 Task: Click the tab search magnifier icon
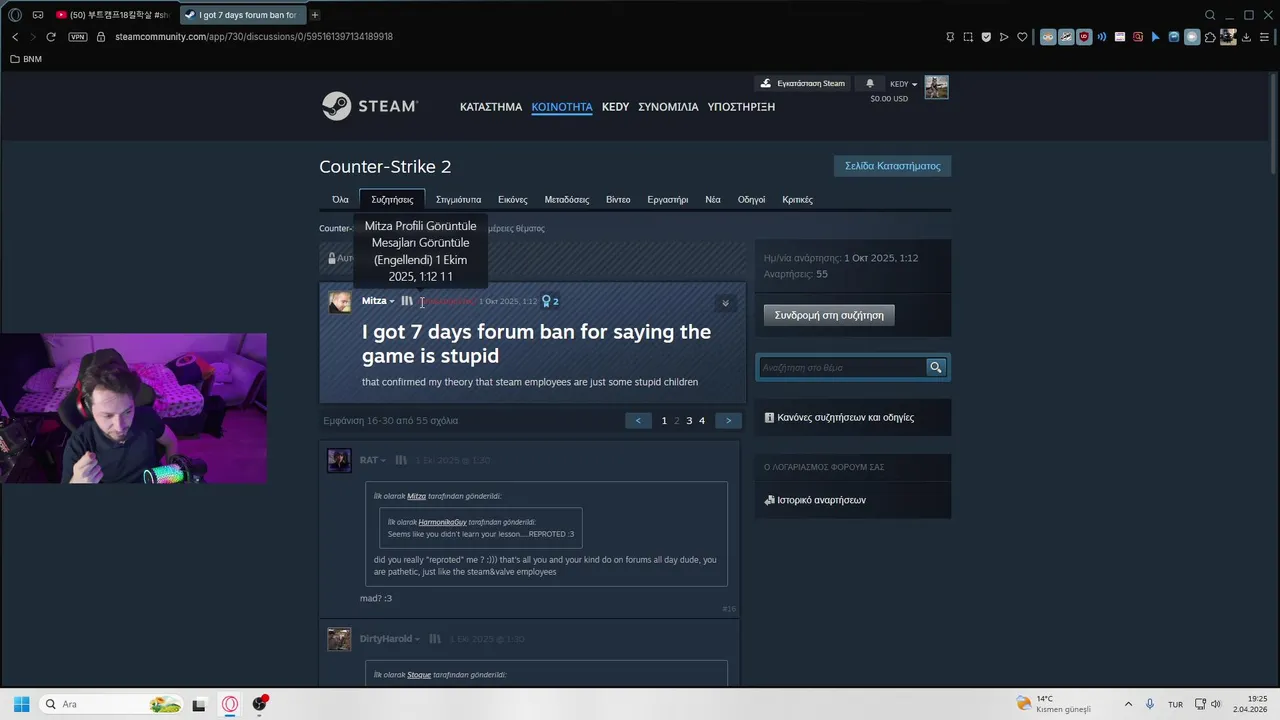pos(1210,15)
